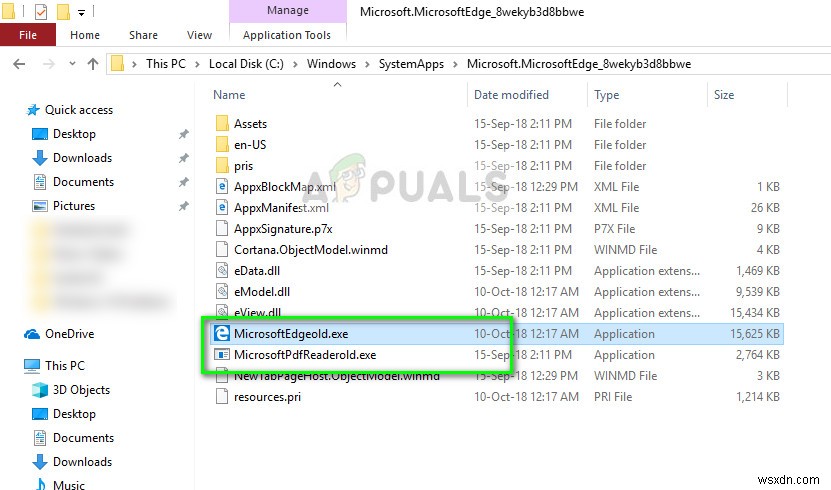
Task: Click the Properties quick access toolbar icon
Action: (41, 11)
